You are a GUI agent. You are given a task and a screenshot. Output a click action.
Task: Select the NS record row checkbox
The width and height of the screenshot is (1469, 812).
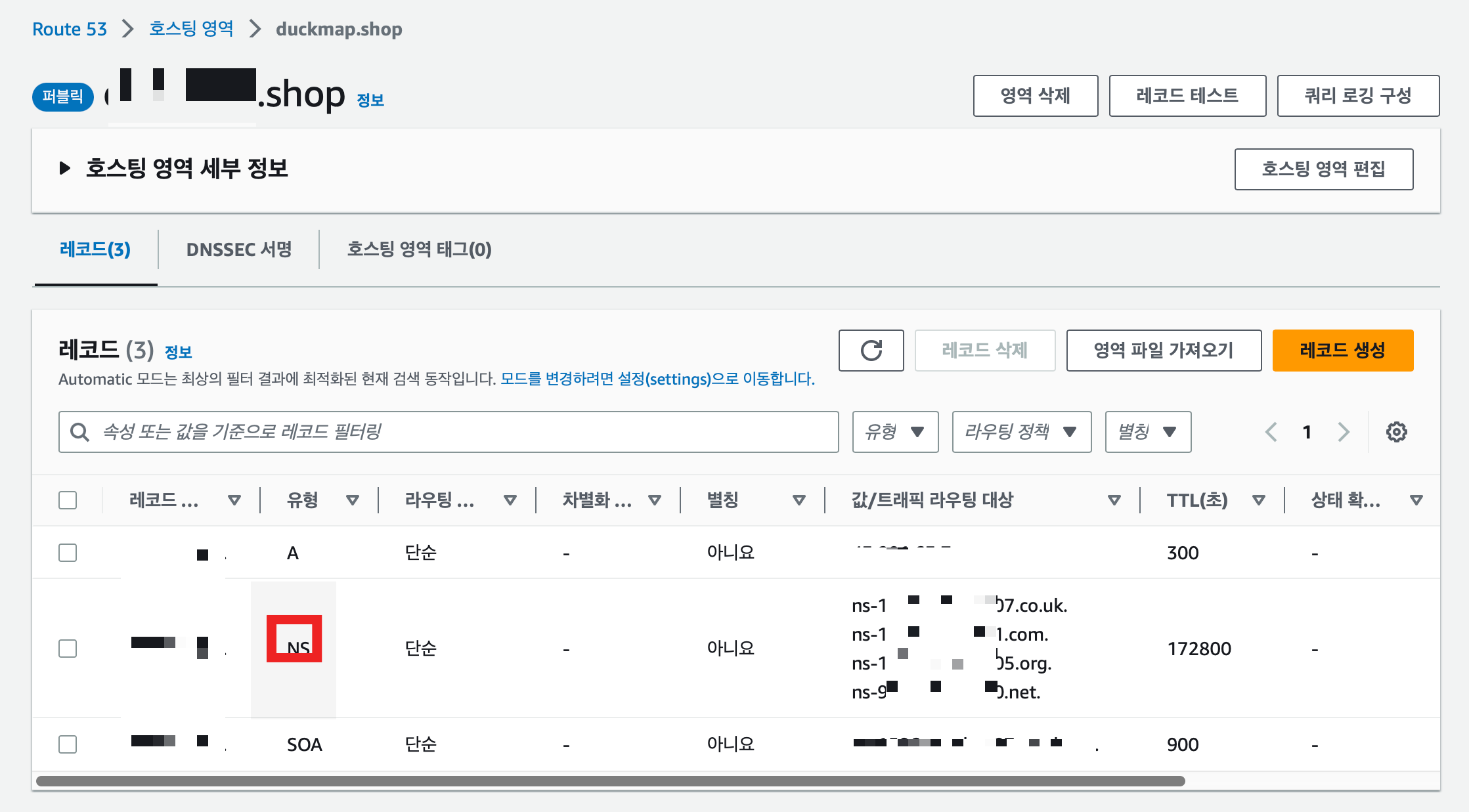click(x=68, y=649)
